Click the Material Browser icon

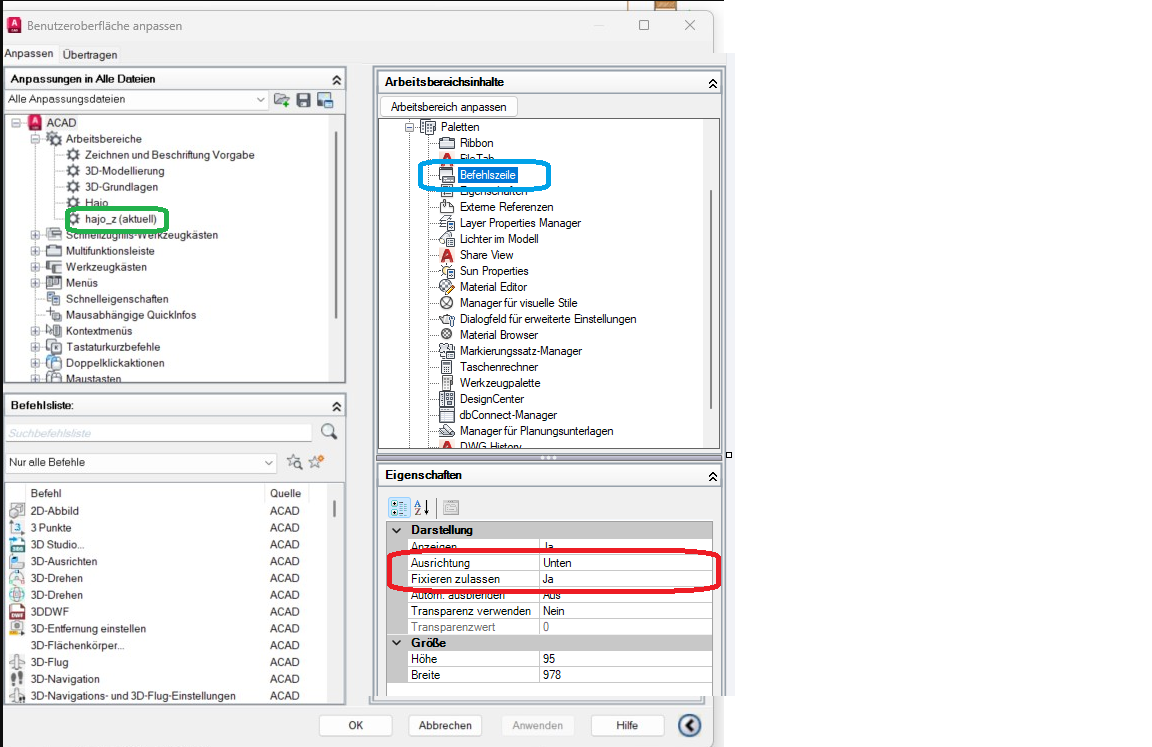(447, 335)
